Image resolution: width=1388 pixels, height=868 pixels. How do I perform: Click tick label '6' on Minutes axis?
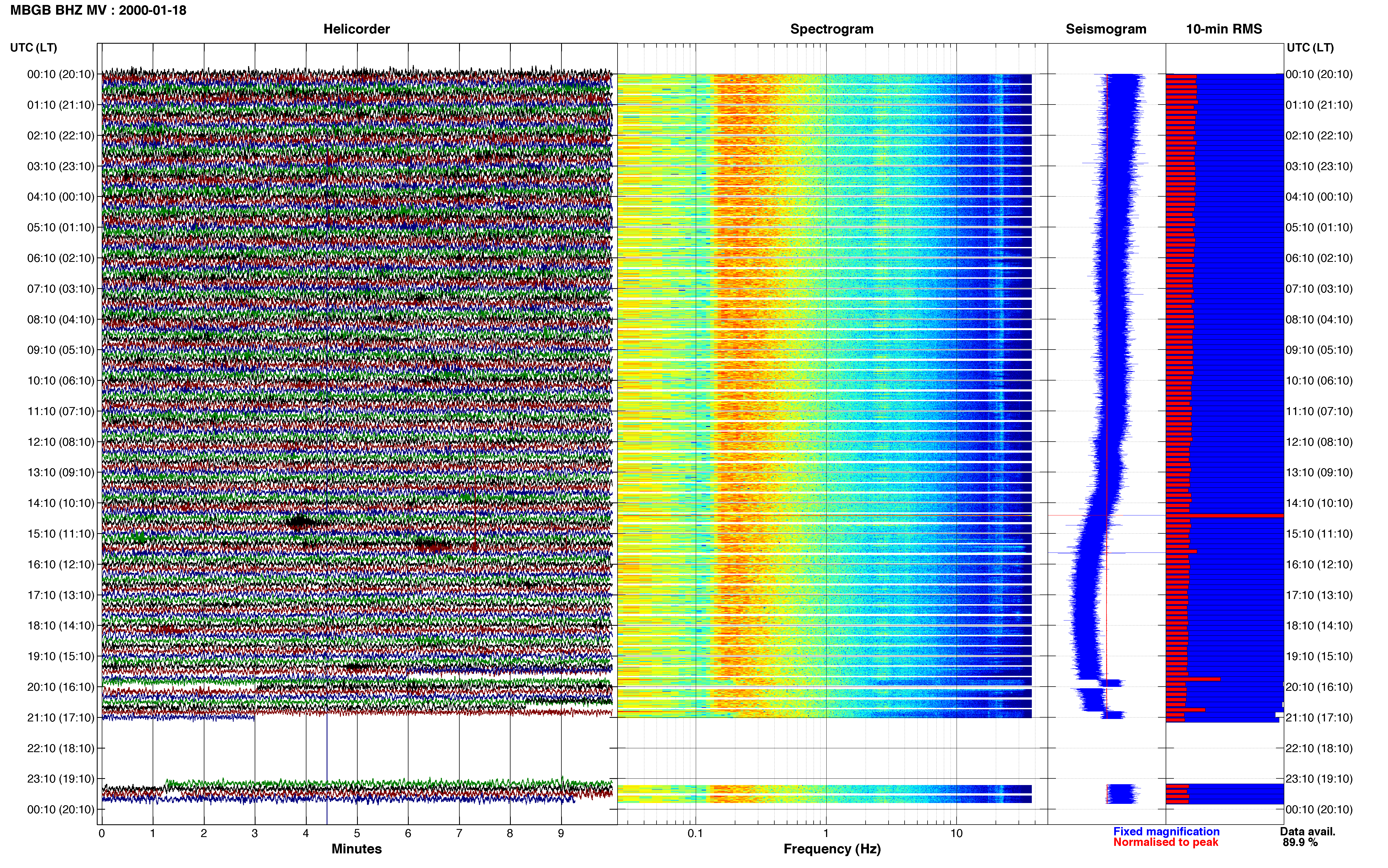point(408,833)
